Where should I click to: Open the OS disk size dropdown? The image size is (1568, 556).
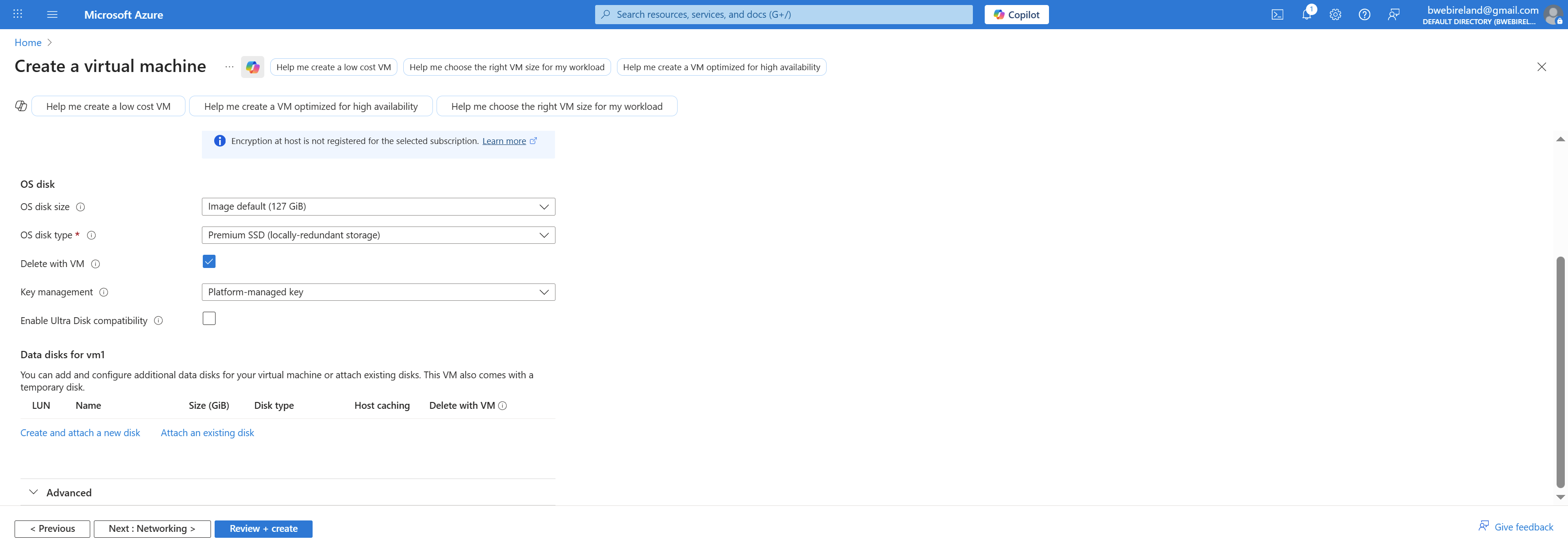click(378, 206)
